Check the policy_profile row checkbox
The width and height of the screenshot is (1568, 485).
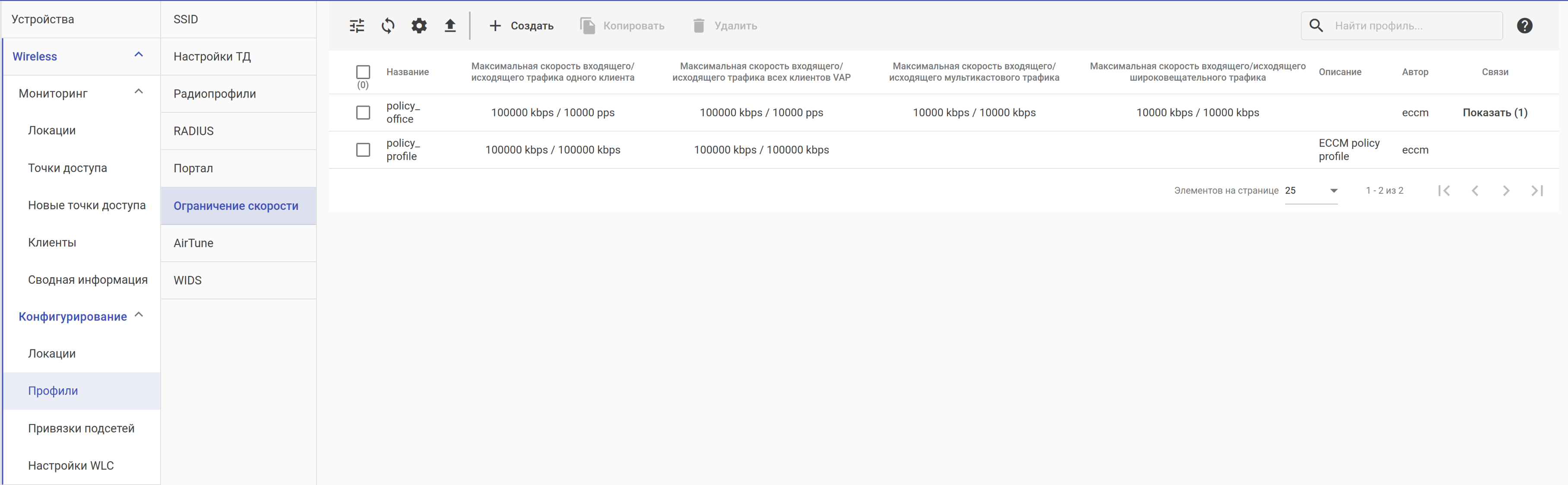pyautogui.click(x=363, y=150)
